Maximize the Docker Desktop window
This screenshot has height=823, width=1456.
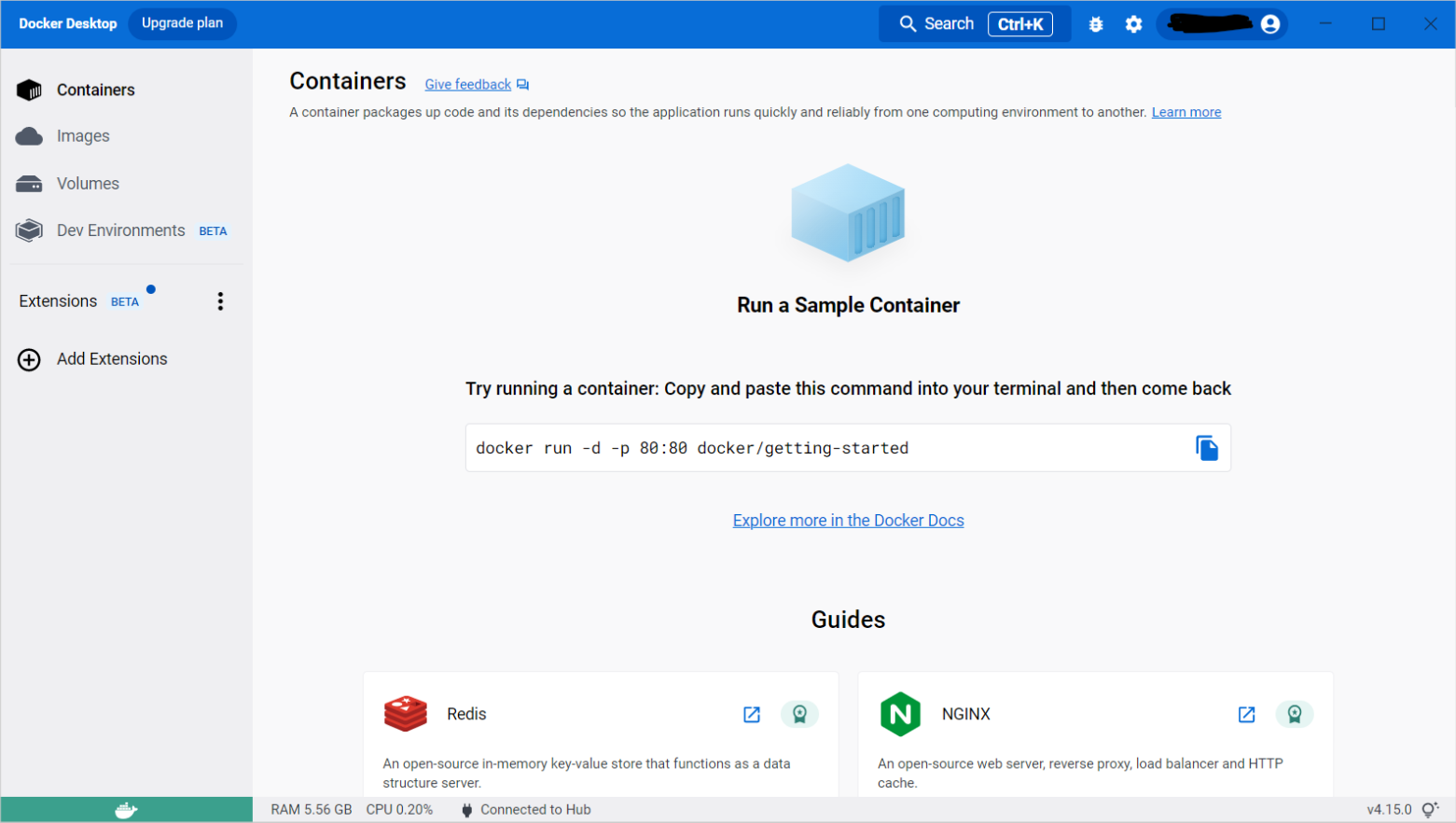point(1379,24)
